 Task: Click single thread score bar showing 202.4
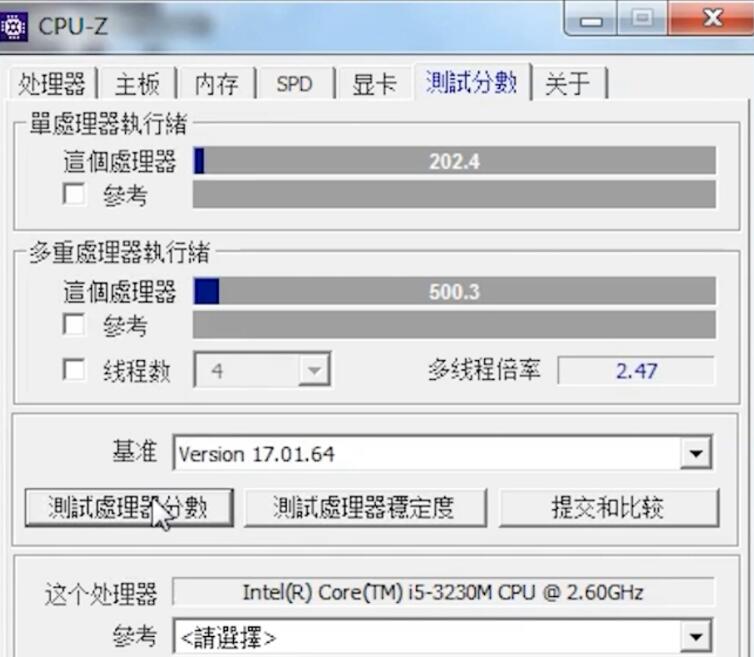pyautogui.click(x=454, y=161)
